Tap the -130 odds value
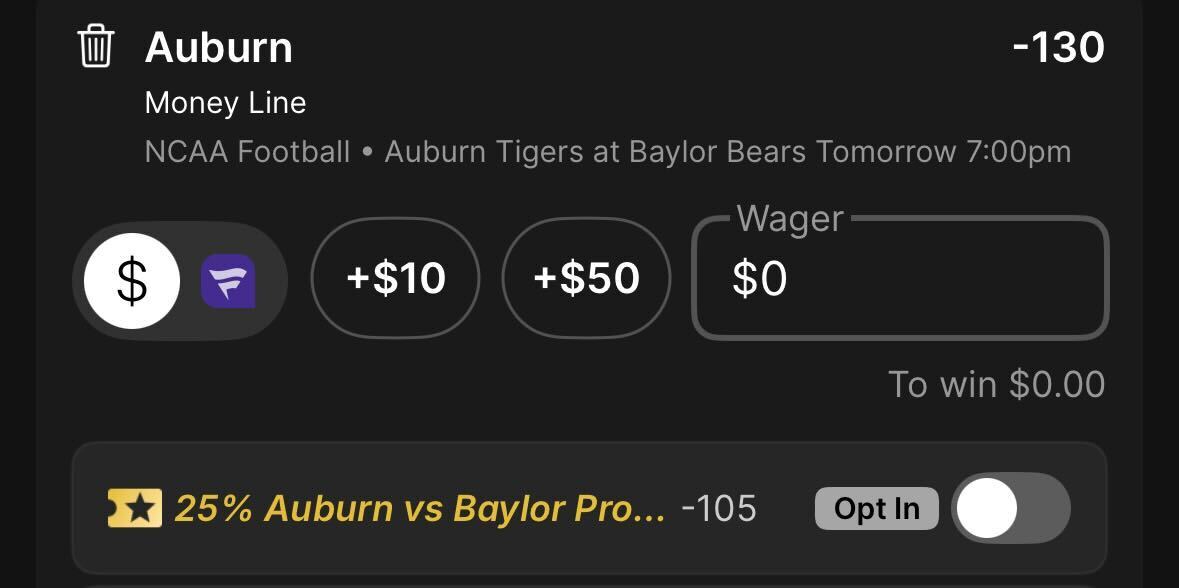The image size is (1179, 588). click(1058, 47)
